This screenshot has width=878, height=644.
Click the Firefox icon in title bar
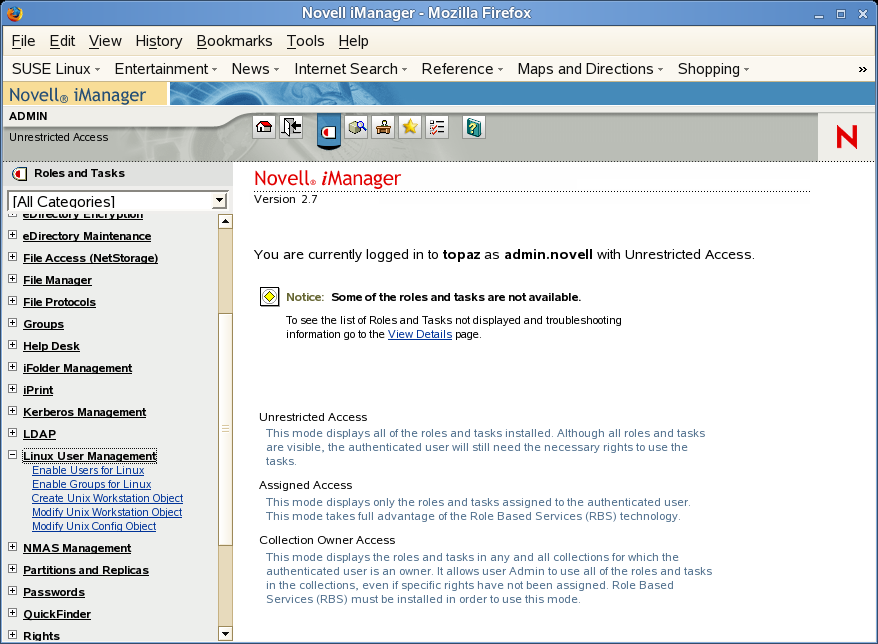(15, 13)
